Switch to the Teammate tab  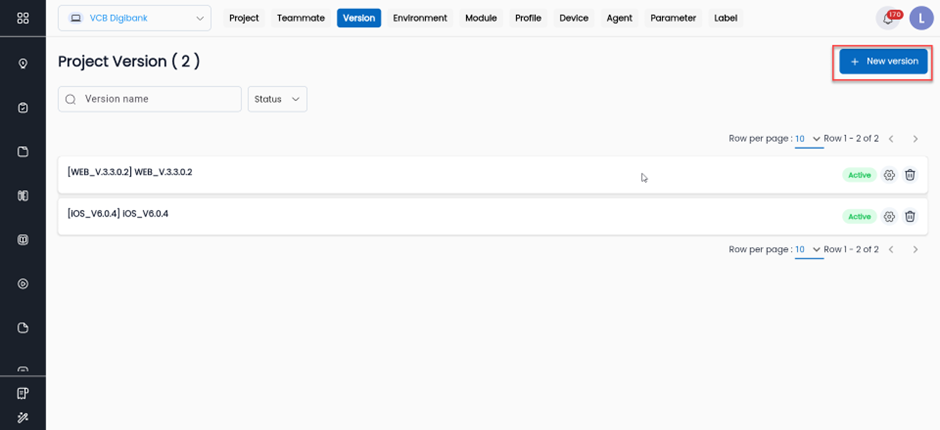coord(300,18)
